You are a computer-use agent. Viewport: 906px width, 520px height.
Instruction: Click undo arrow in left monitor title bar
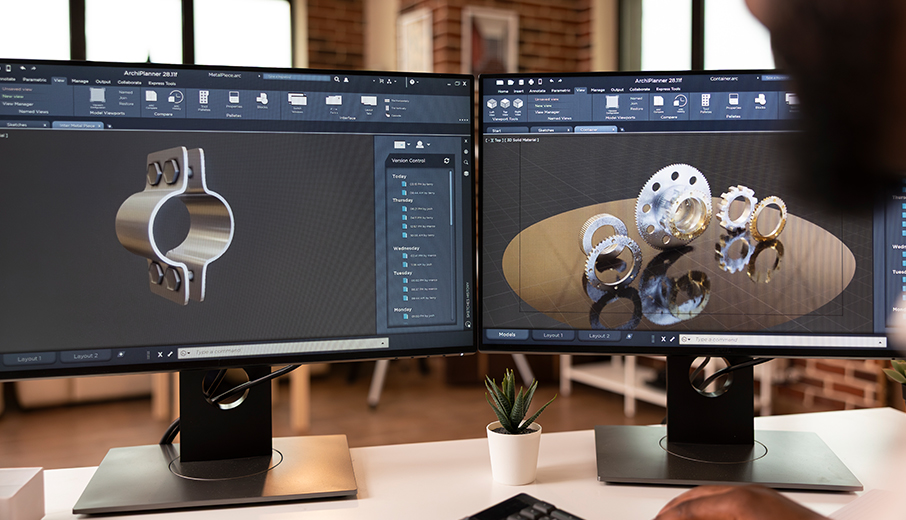(x=23, y=68)
